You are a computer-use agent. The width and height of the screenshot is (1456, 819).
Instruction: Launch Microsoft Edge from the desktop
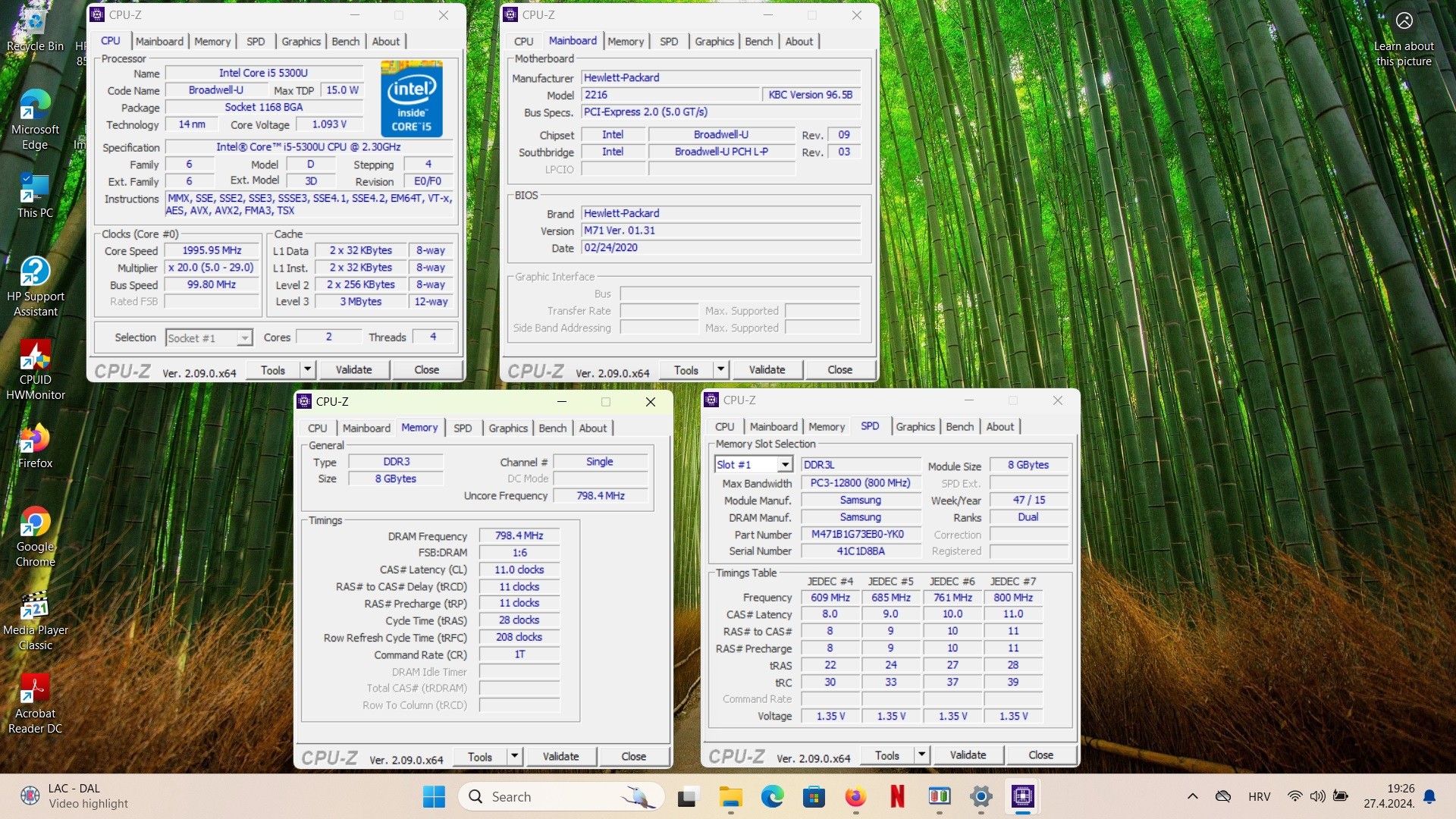tap(35, 120)
